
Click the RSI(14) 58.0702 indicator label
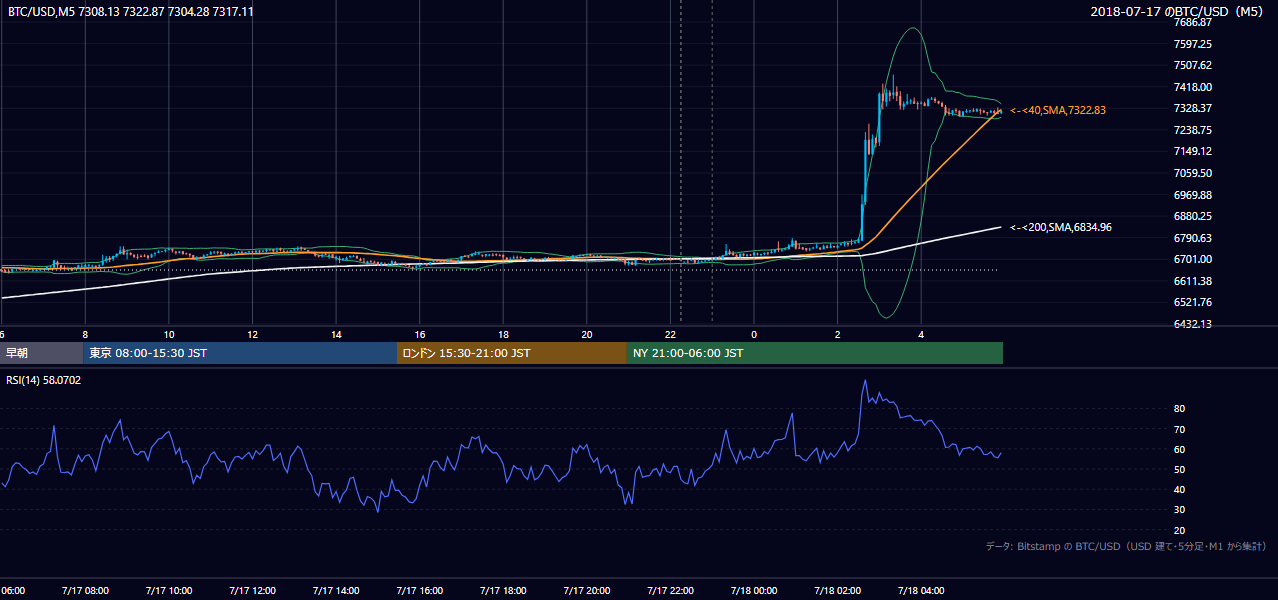coord(45,380)
